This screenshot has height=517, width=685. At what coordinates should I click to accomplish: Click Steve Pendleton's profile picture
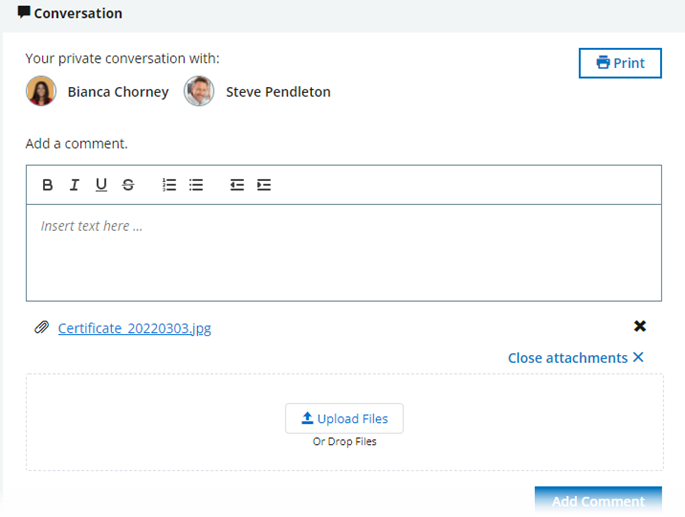pos(199,91)
